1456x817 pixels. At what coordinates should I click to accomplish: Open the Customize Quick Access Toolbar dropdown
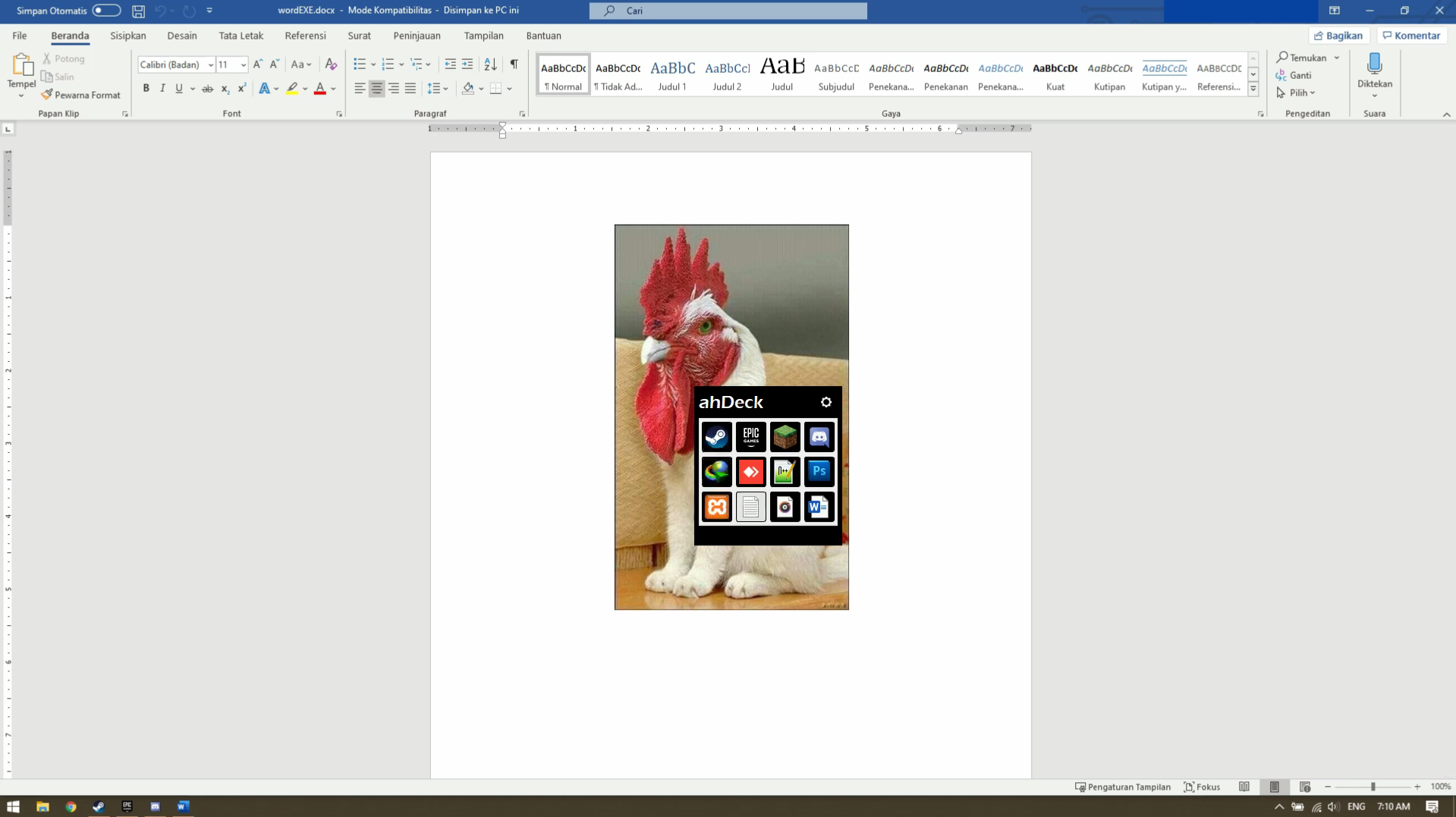tap(209, 11)
